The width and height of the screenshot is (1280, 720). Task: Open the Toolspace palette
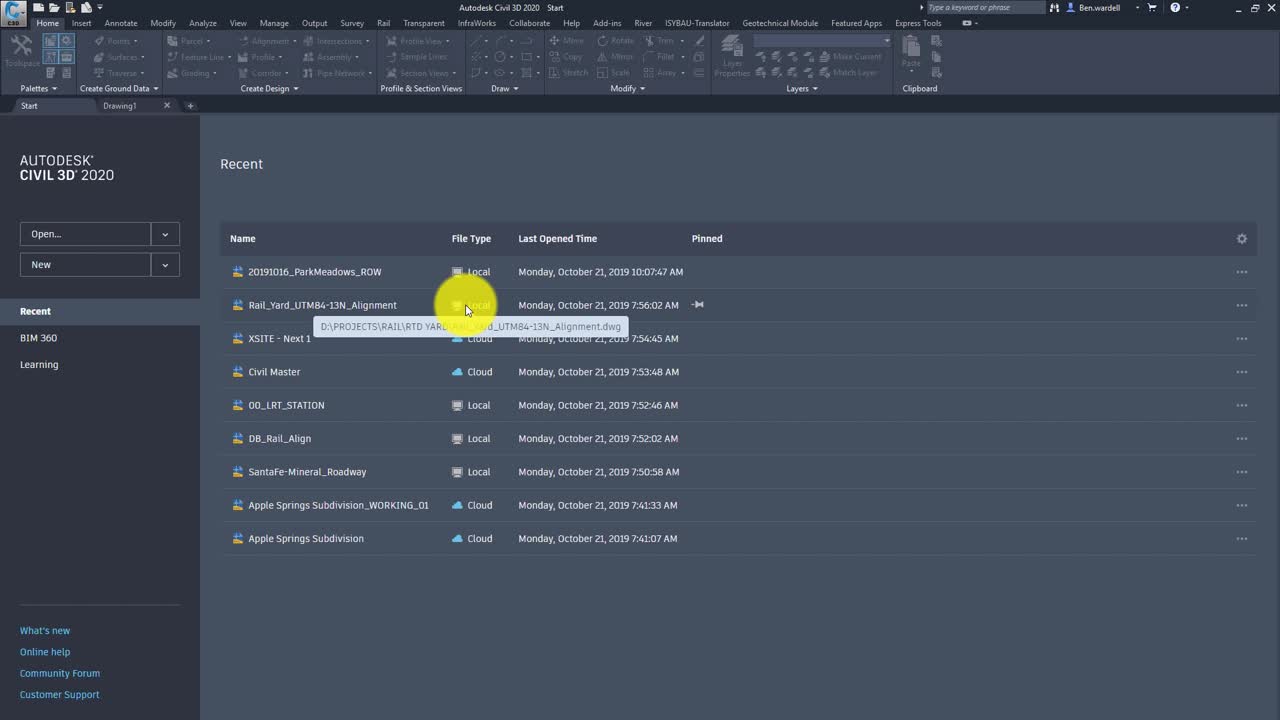click(x=21, y=50)
